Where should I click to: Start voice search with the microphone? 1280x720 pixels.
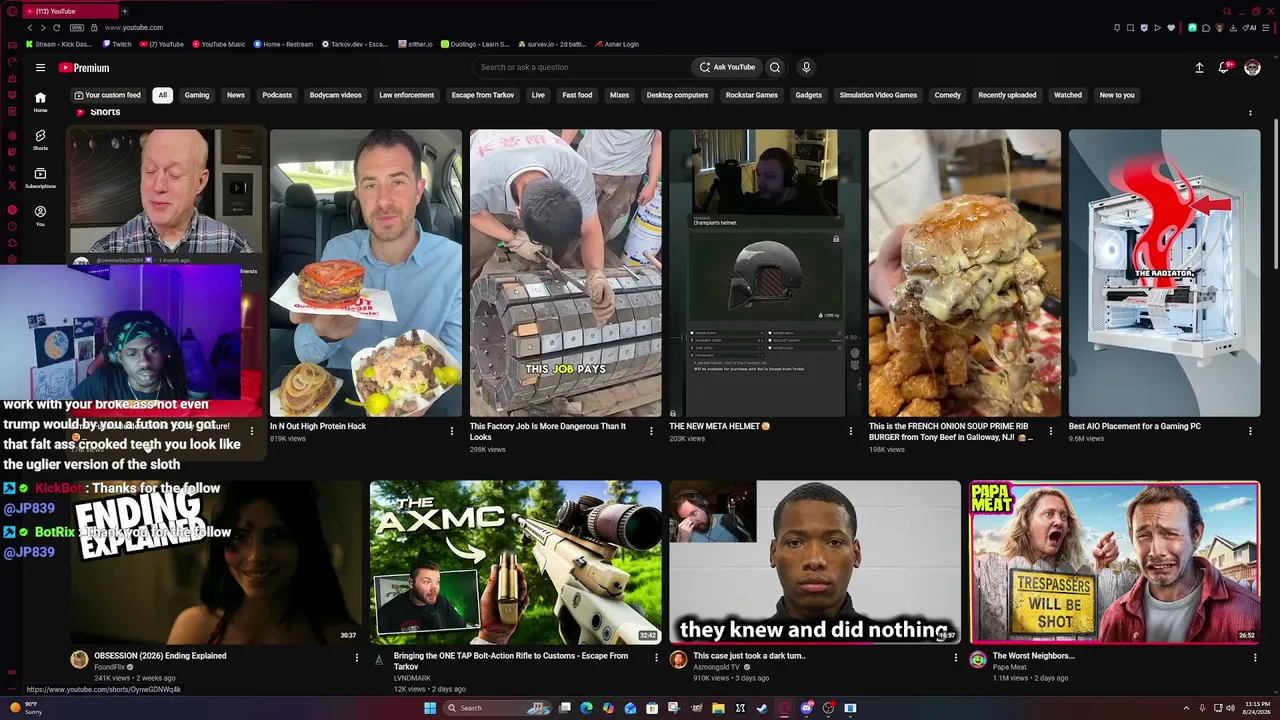pos(806,67)
